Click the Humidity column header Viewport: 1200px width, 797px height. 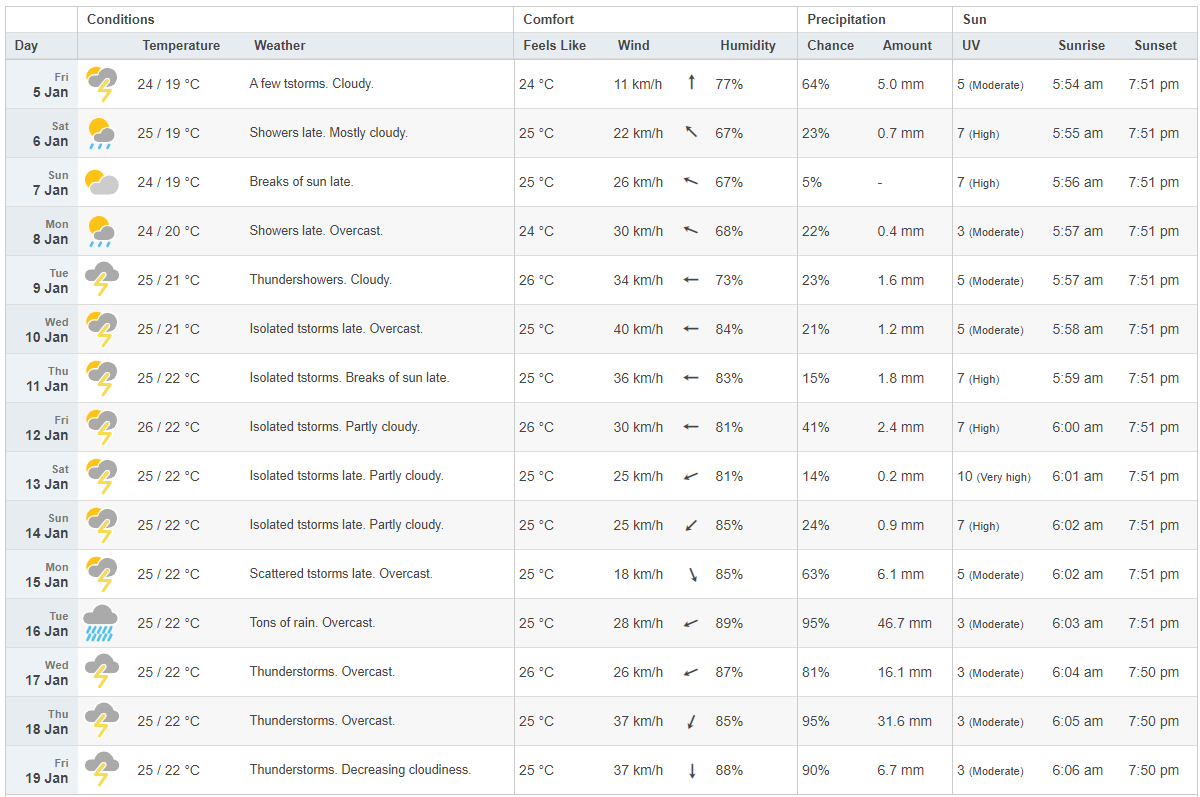pos(747,45)
